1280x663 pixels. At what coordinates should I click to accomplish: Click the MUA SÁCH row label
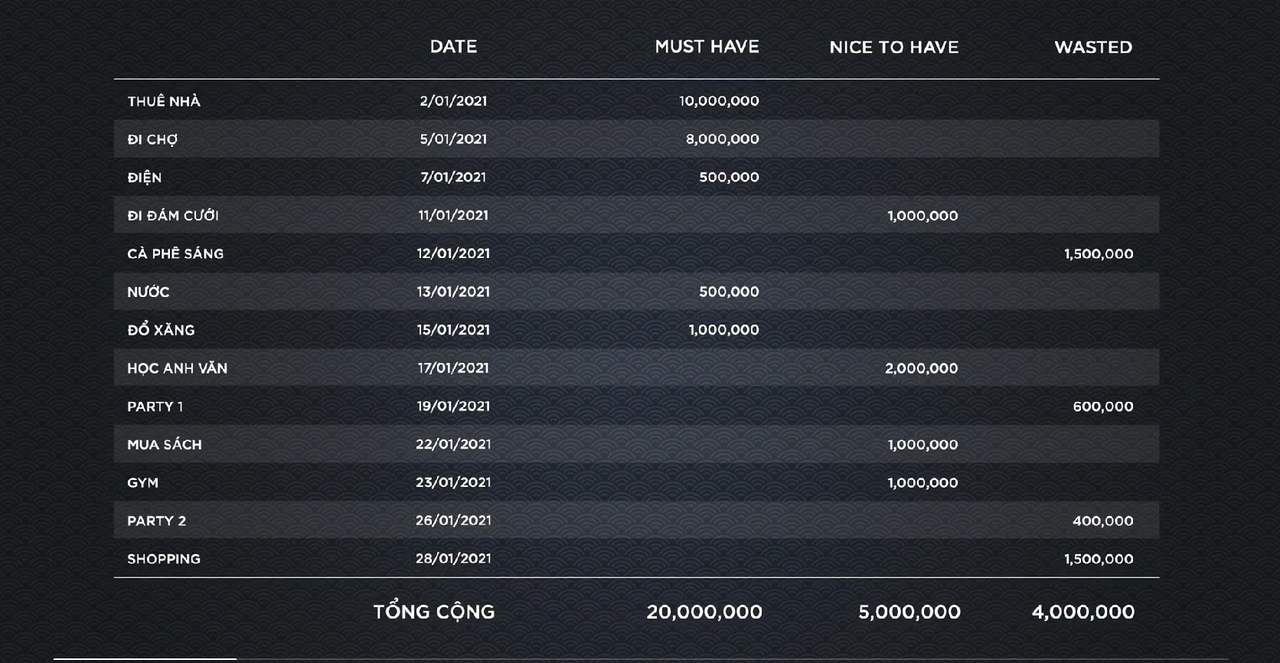click(164, 444)
